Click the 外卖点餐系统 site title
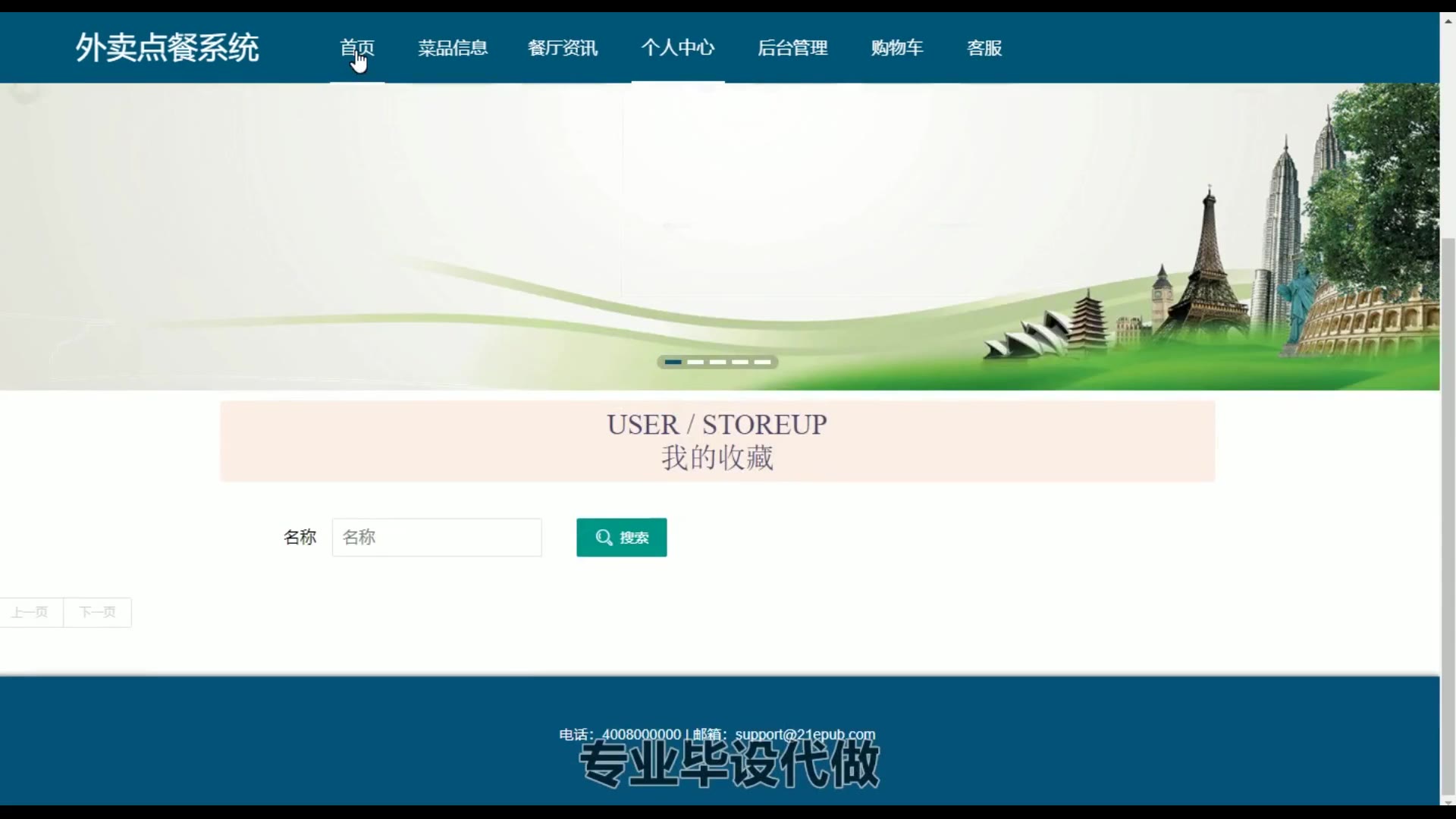Viewport: 1456px width, 819px height. [x=167, y=48]
